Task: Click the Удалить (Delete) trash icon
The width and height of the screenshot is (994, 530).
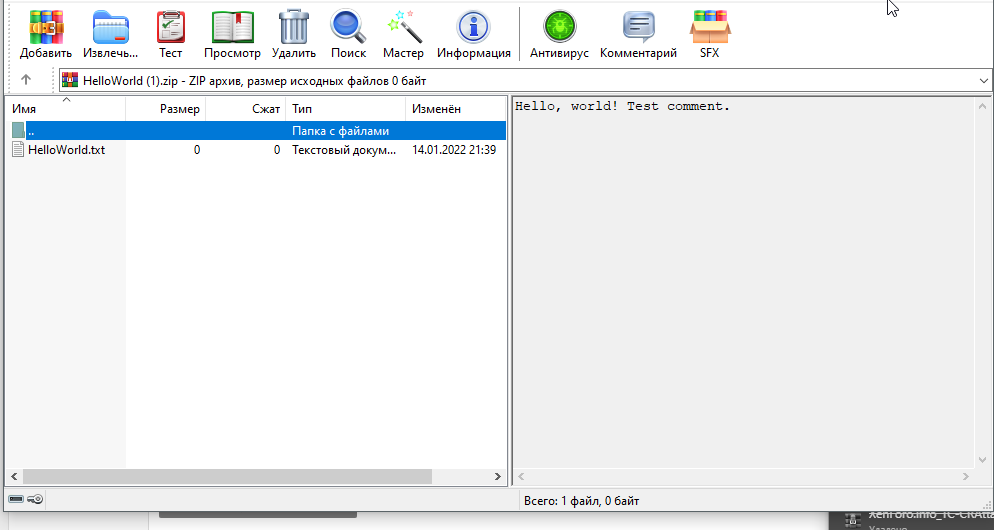Action: tap(294, 33)
